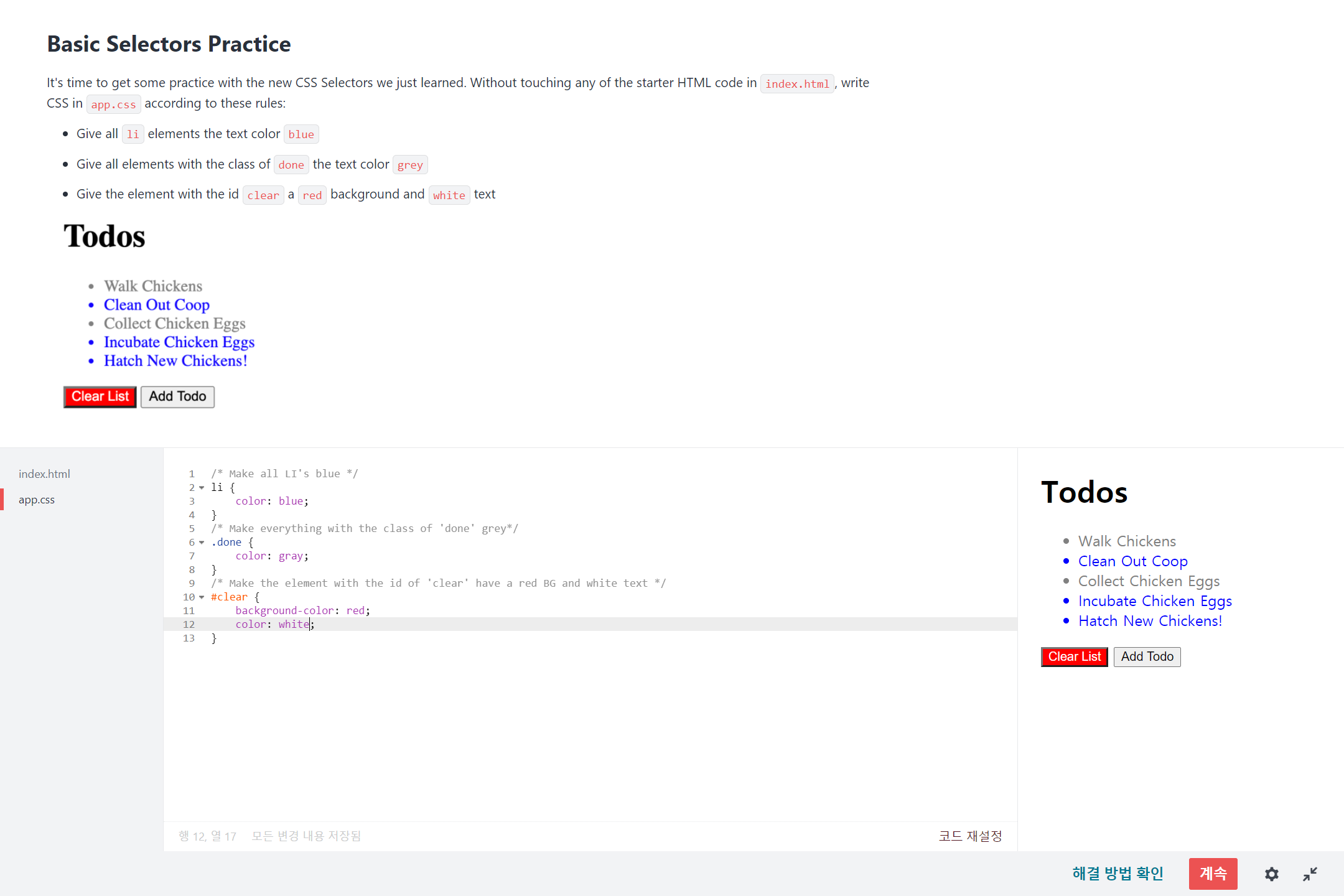The image size is (1344, 896).
Task: Click Hatch New Chickens! in preview list
Action: pos(1150,621)
